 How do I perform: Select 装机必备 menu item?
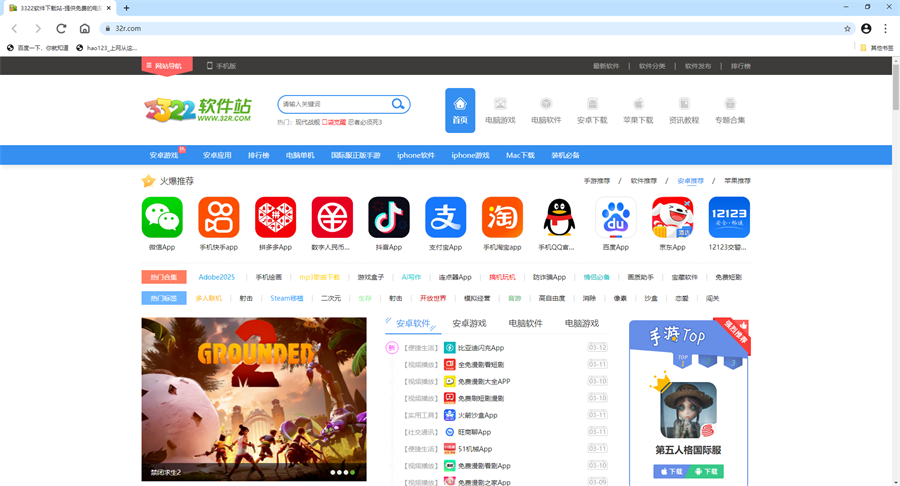click(x=565, y=155)
